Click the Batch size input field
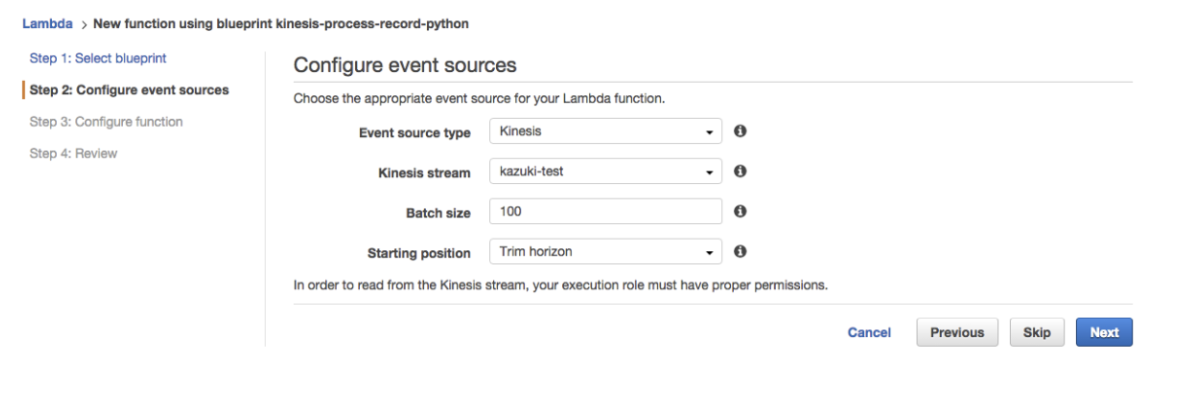The height and width of the screenshot is (402, 1190). click(605, 212)
